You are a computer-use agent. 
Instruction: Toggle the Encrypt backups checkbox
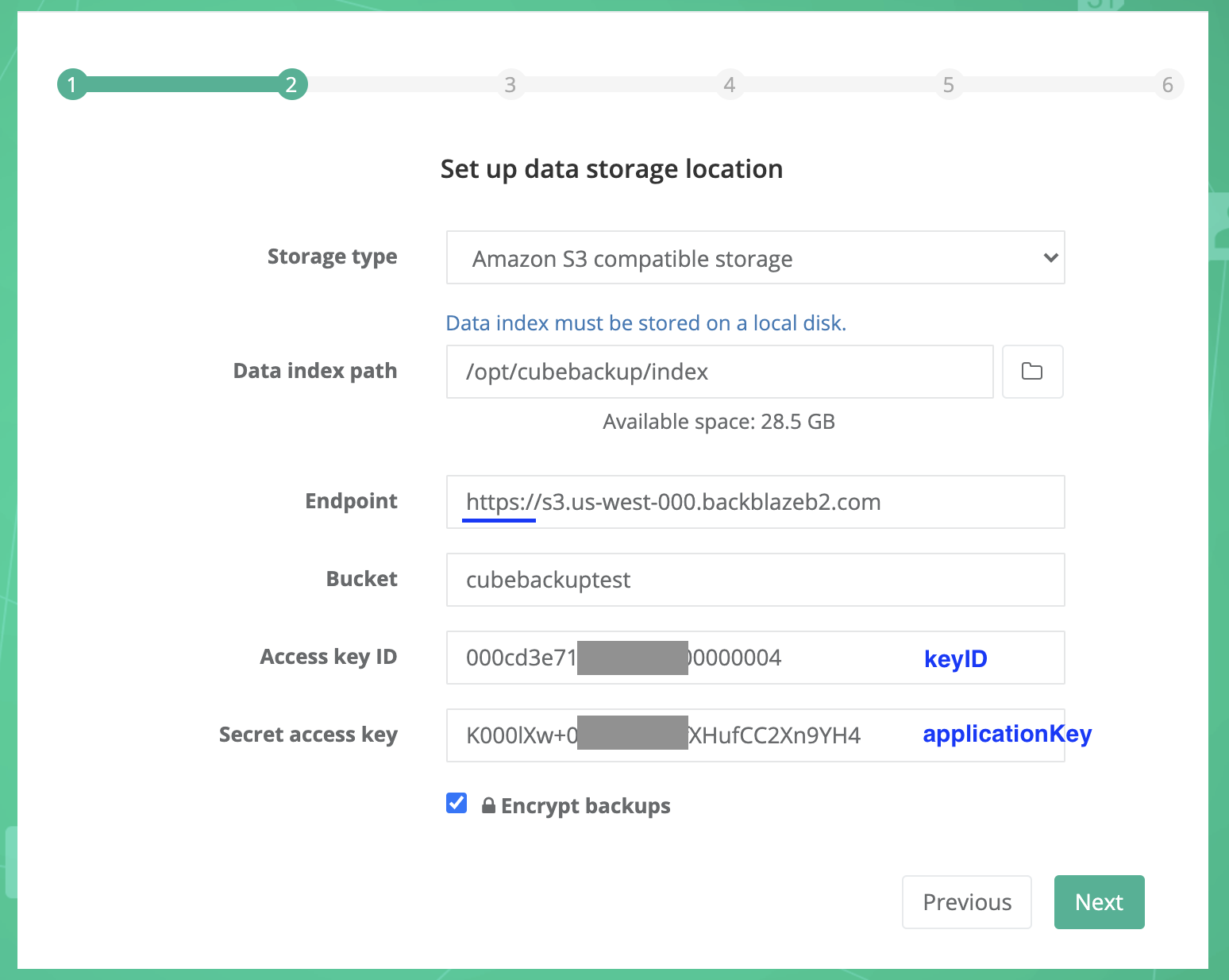(457, 804)
